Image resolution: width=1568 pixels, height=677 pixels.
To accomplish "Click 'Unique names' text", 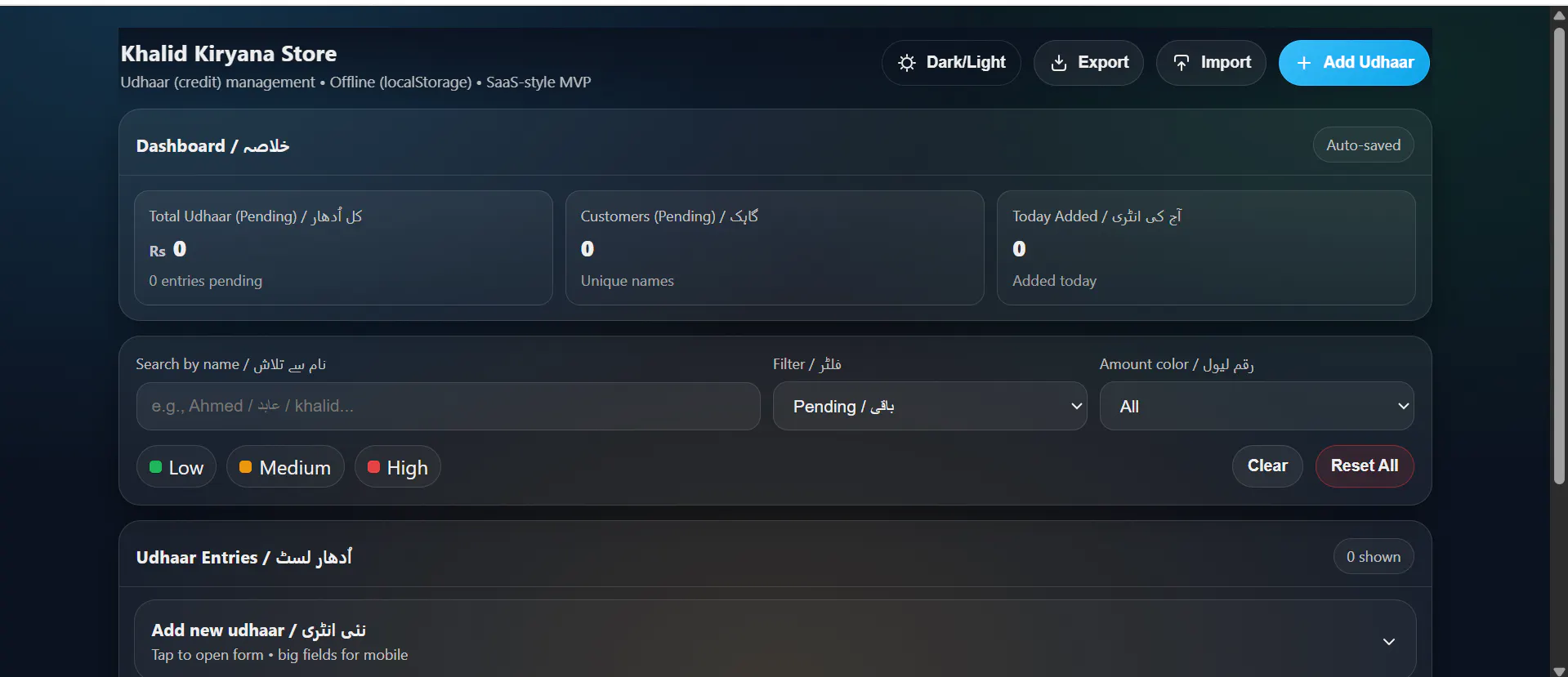I will 627,281.
